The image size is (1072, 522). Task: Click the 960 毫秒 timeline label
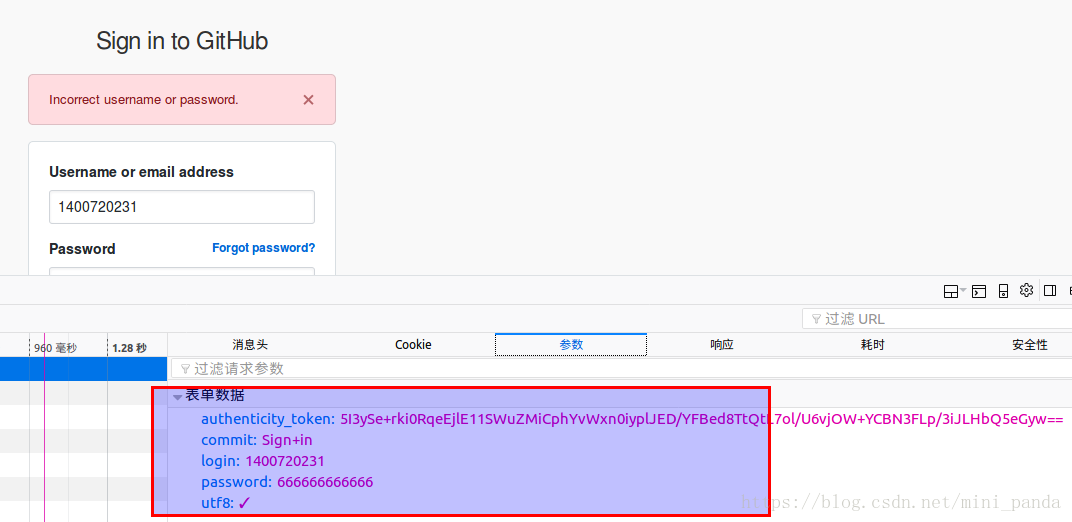click(55, 348)
